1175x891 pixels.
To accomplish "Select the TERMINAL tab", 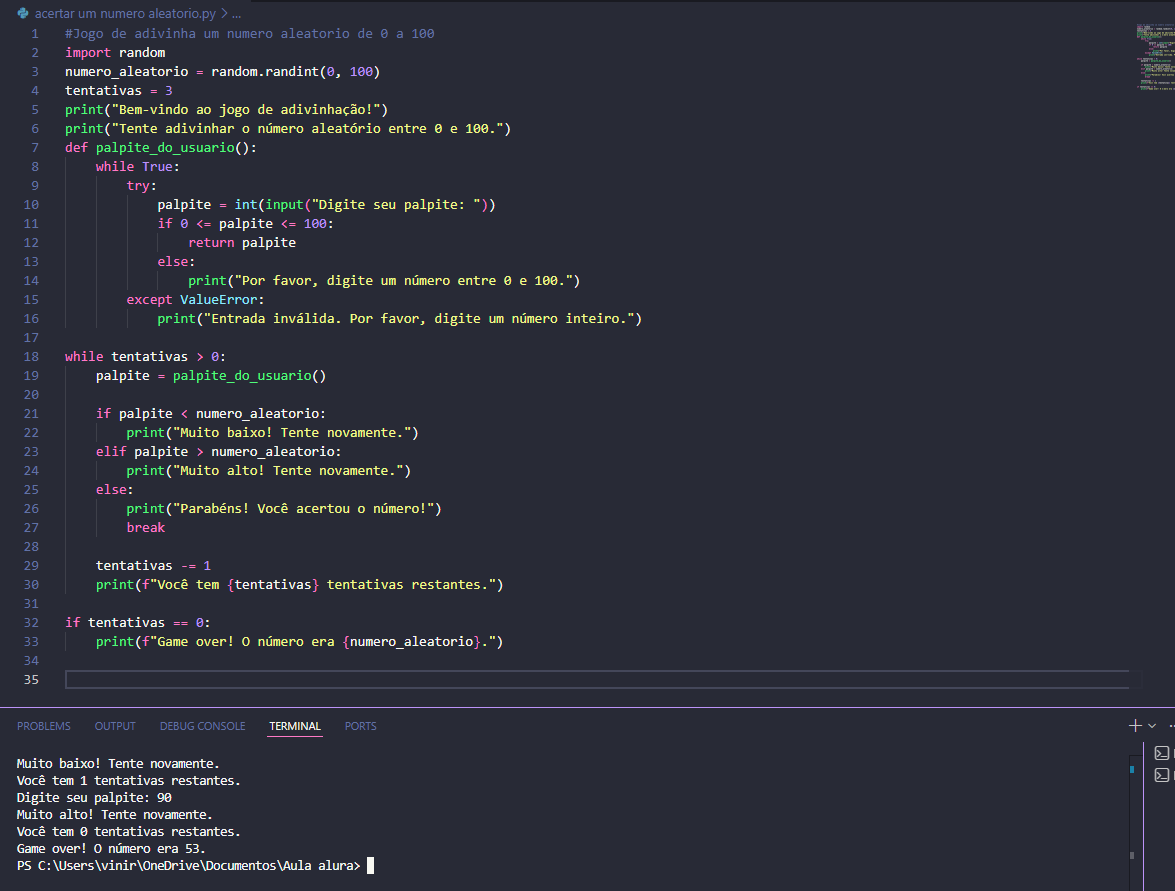I will (x=295, y=726).
